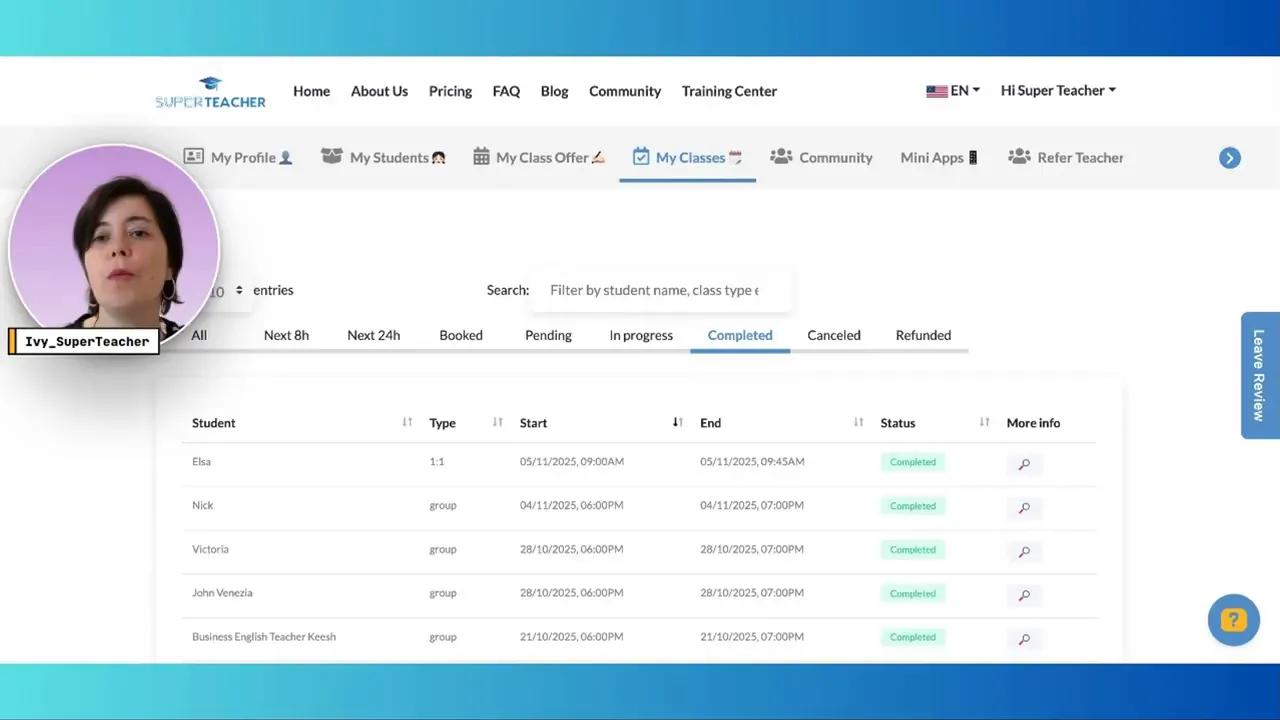
Task: Go to the Pricing page
Action: (x=450, y=91)
